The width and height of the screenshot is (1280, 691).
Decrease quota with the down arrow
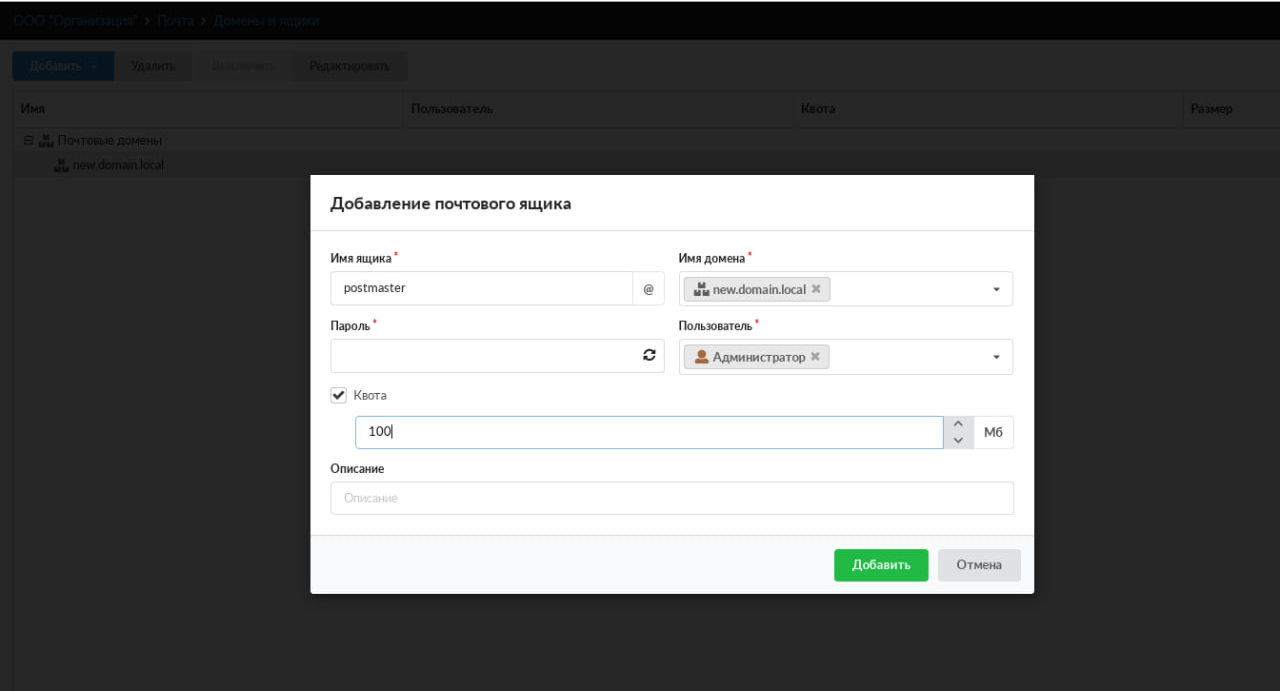pos(958,440)
